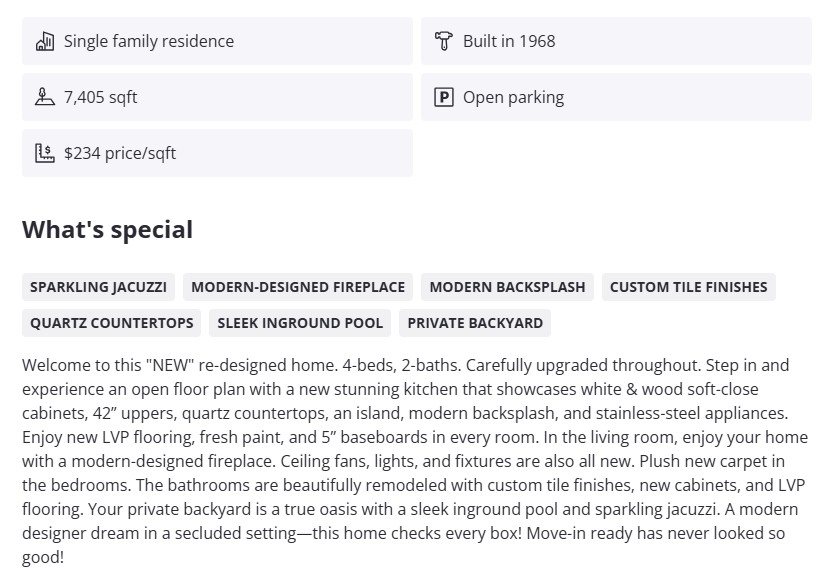Viewport: 822px width, 568px height.
Task: Click the lot size icon next to 7,405 sqft
Action: tap(44, 97)
